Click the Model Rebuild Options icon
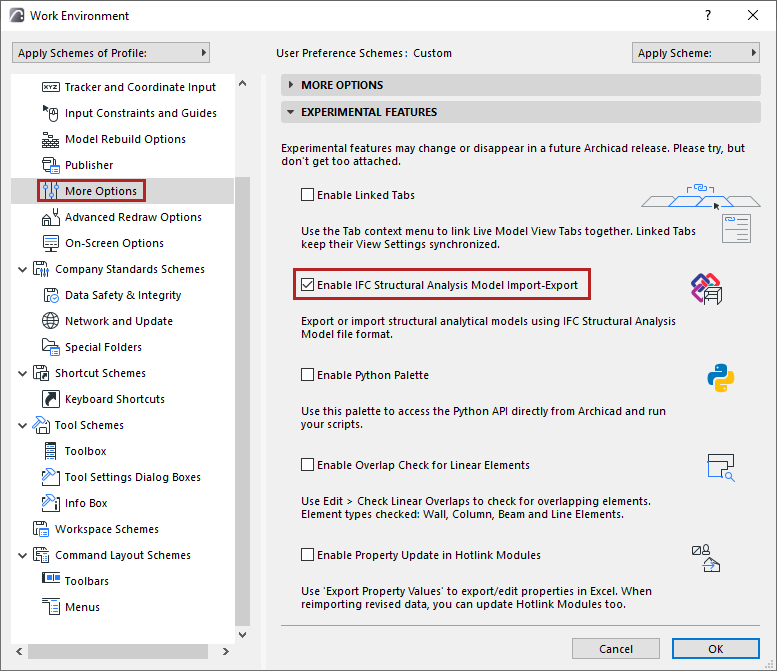The height and width of the screenshot is (671, 777). click(51, 139)
